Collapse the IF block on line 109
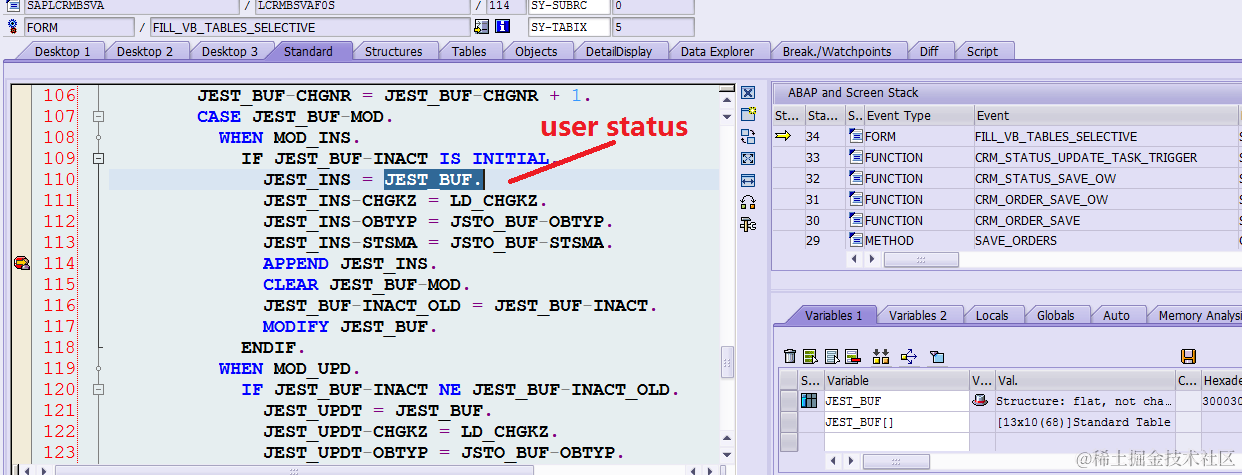Viewport: 1242px width, 475px height. coord(98,159)
